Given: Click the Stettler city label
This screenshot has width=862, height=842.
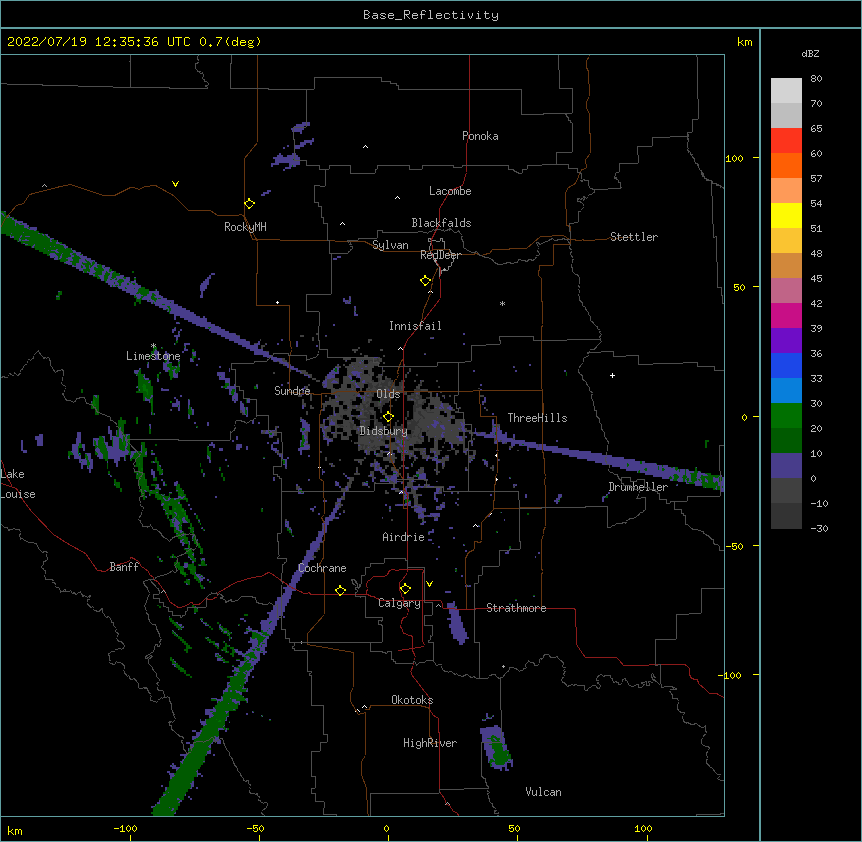Looking at the screenshot, I should 634,237.
